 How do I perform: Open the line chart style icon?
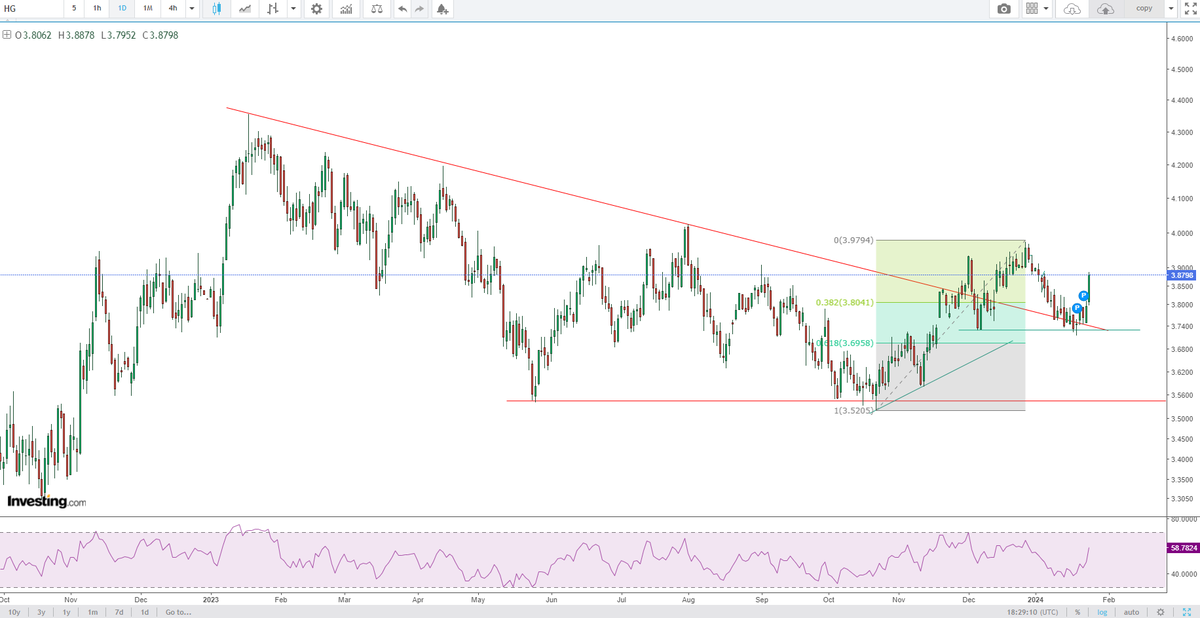(x=244, y=8)
